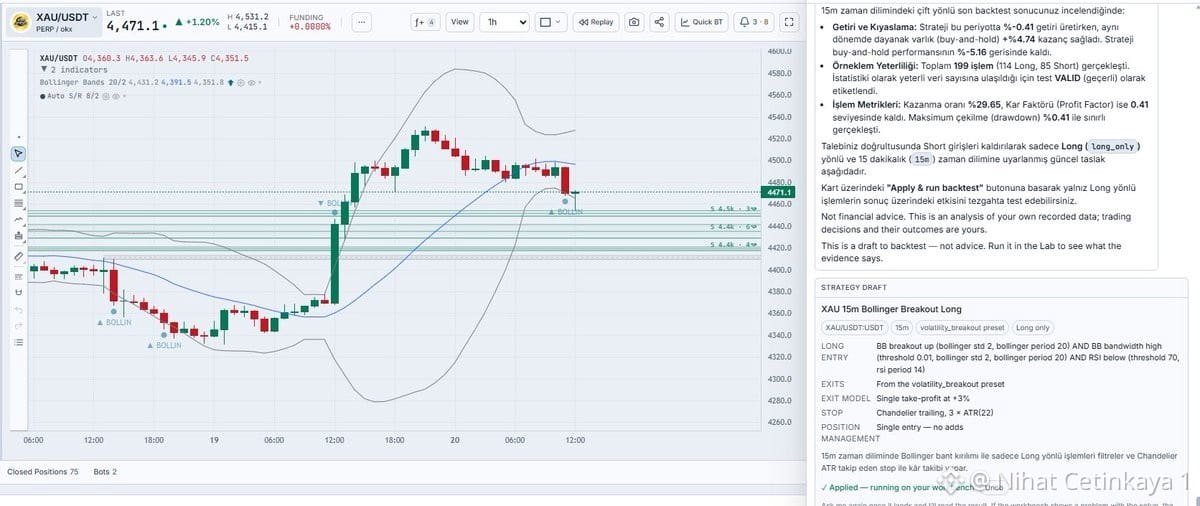Open the 1h timeframe dropdown
Viewport: 1200px width, 506px height.
(x=505, y=21)
